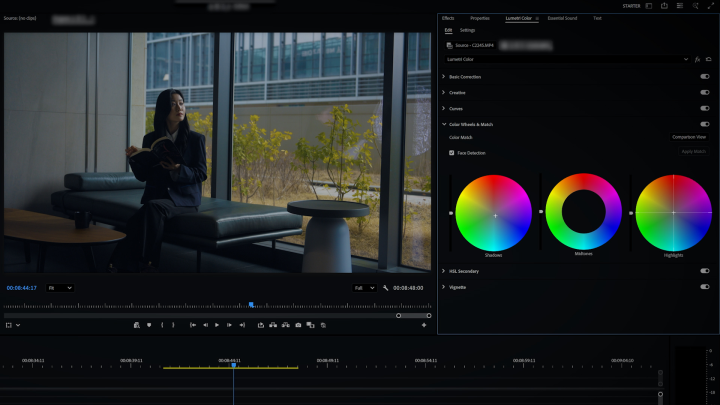Screen dimensions: 720x405
Task: Click the Play button in the Source monitor
Action: tap(217, 325)
